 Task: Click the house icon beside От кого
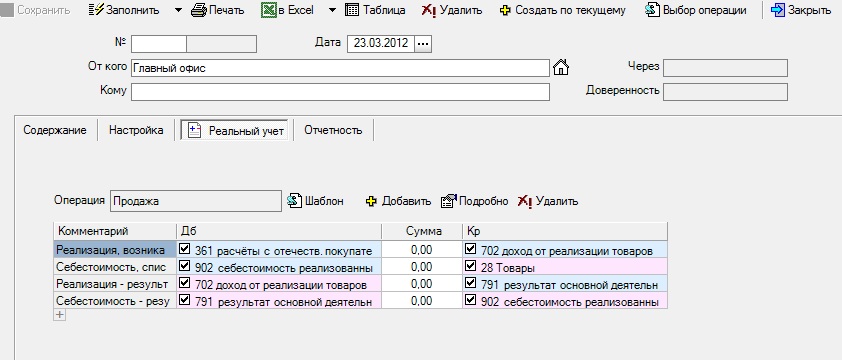561,68
